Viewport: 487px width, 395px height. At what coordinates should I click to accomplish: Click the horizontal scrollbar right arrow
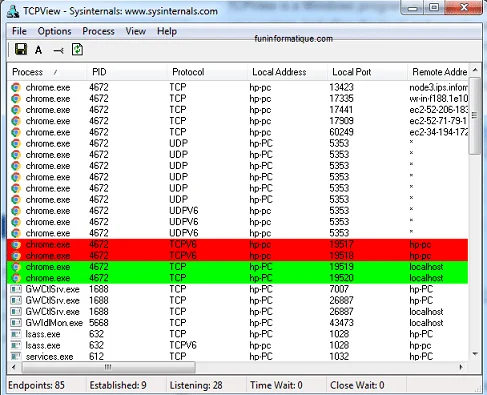tap(461, 367)
